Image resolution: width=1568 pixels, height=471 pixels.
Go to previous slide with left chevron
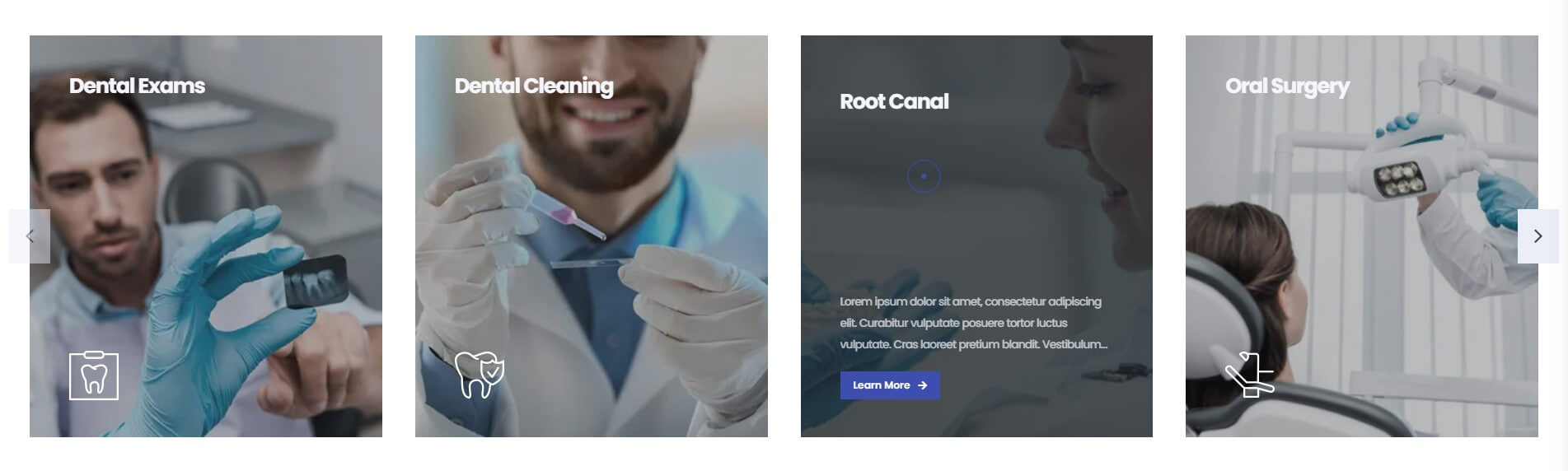pyautogui.click(x=30, y=236)
